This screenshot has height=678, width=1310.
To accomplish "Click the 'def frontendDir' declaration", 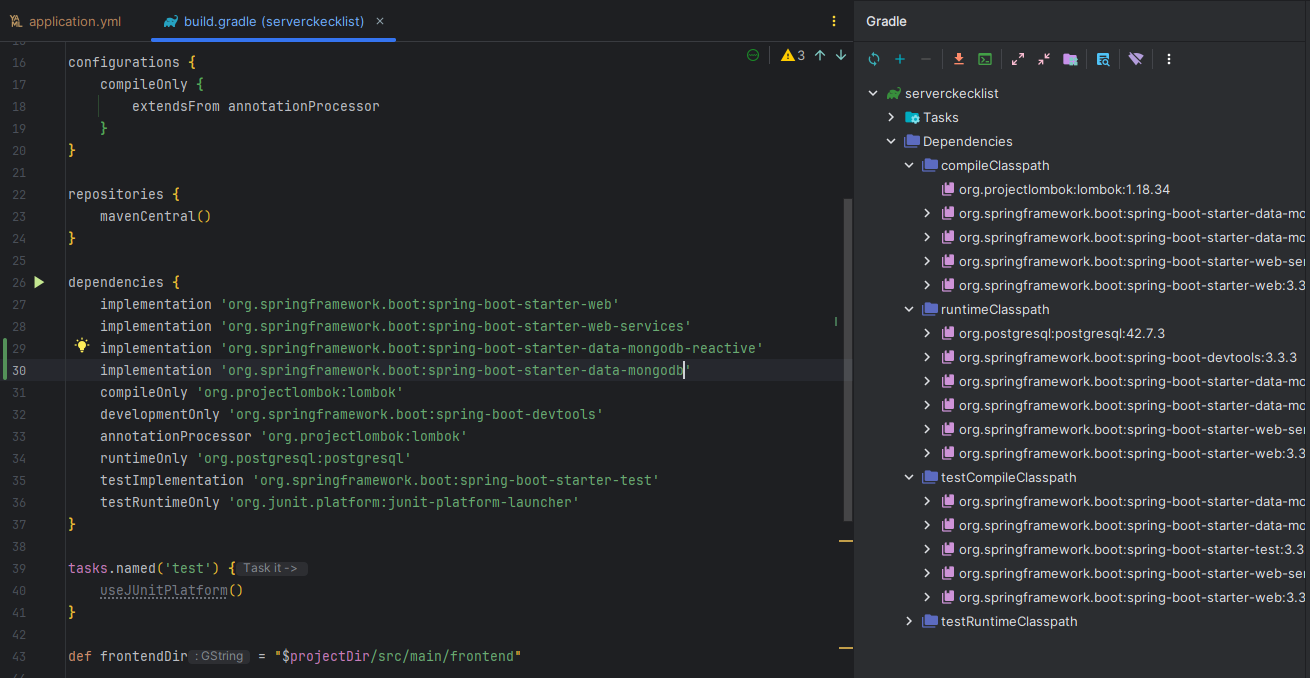I will 127,656.
